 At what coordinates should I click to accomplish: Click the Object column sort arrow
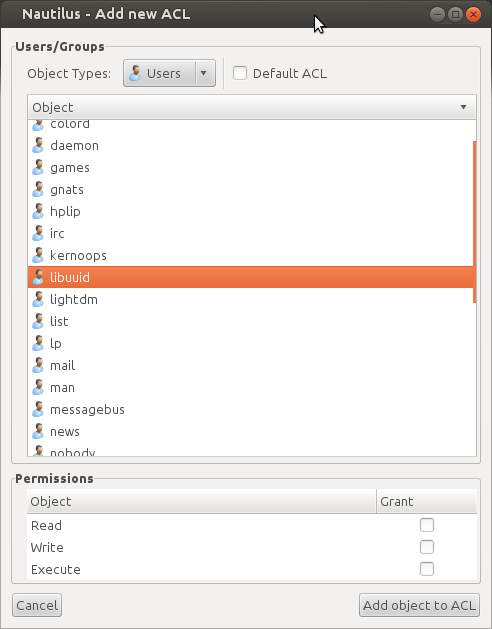click(x=463, y=107)
